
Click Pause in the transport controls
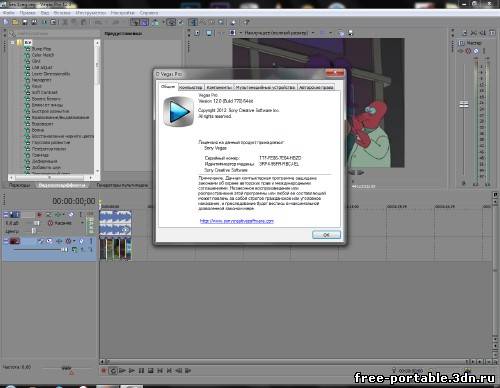tap(141, 371)
